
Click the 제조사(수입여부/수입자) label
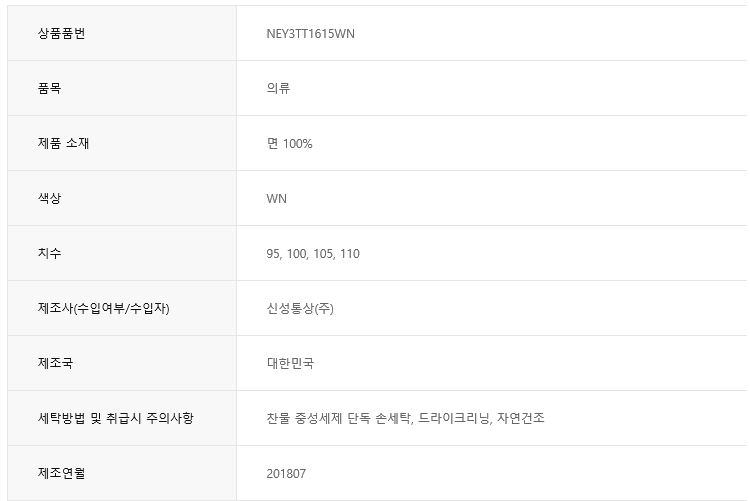(103, 308)
